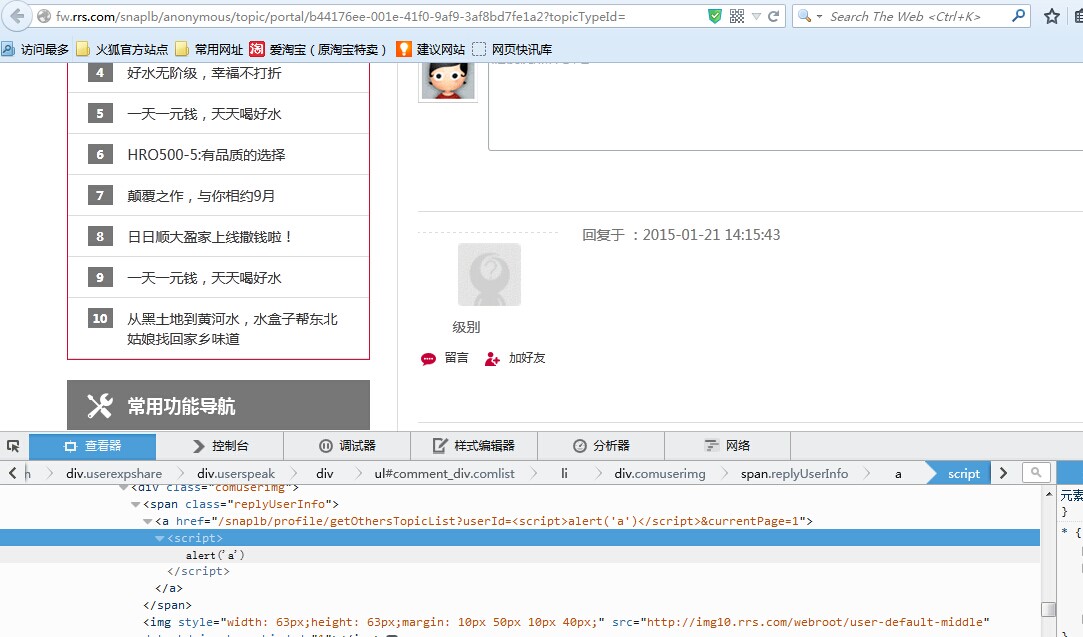Open topic 7 颠覆之作，与你相约9月
The image size is (1083, 637).
tap(201, 196)
